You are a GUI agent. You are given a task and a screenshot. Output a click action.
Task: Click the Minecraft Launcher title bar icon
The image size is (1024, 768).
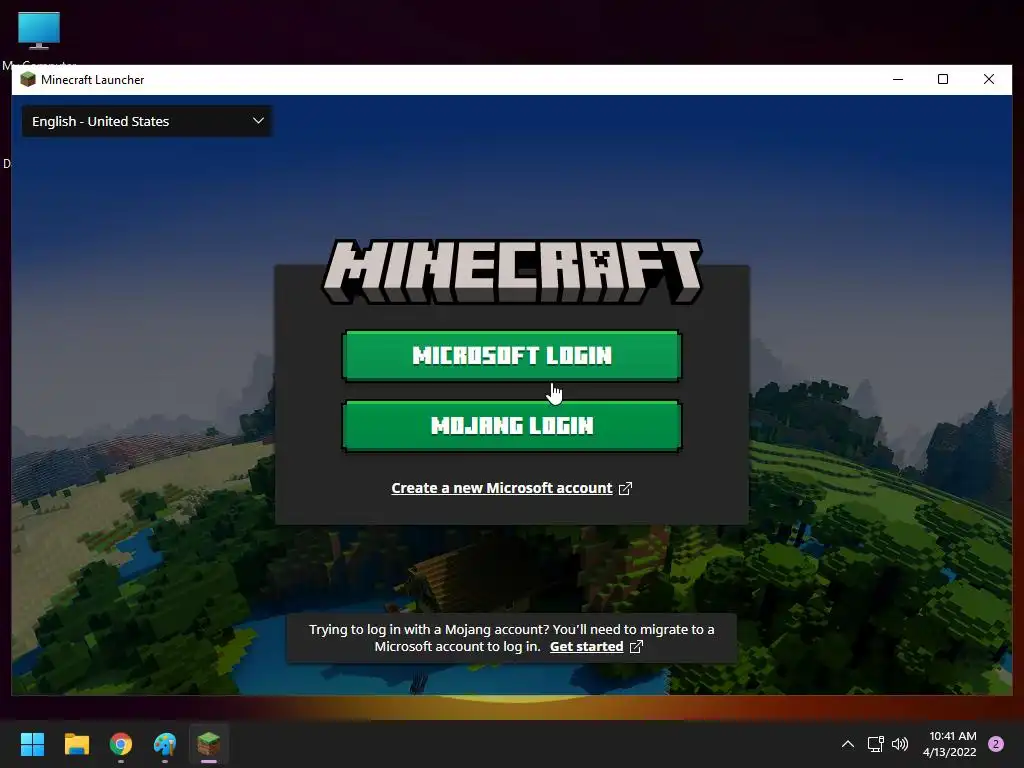28,80
